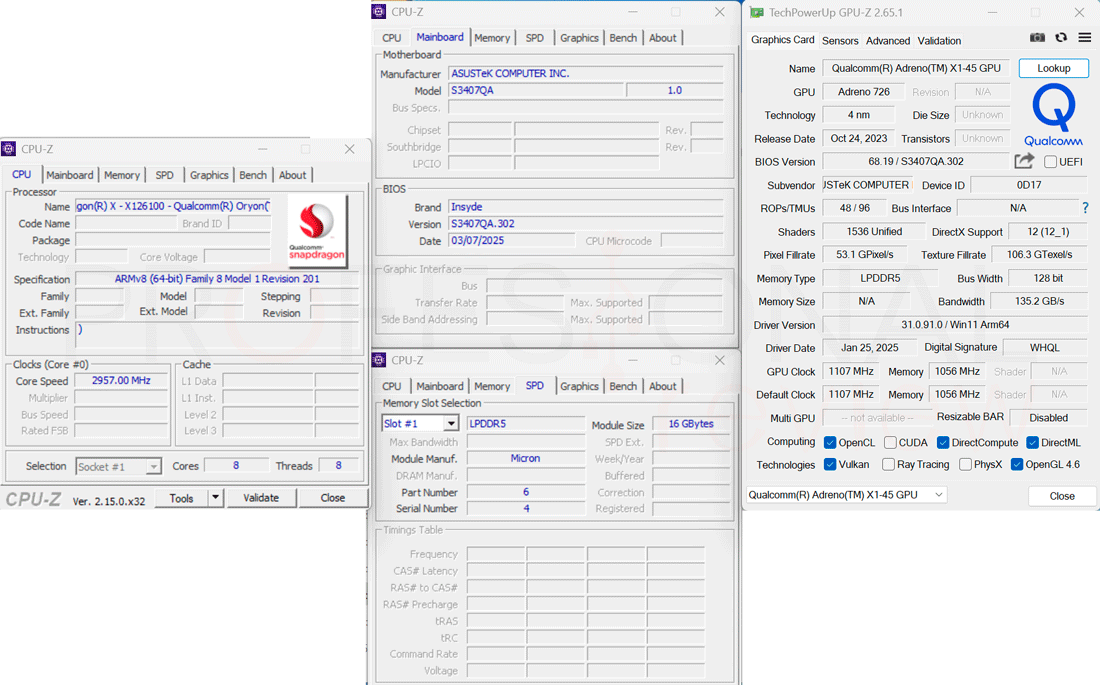This screenshot has height=685, width=1100.
Task: Open the GPU-Z hamburger menu
Action: pos(1085,38)
